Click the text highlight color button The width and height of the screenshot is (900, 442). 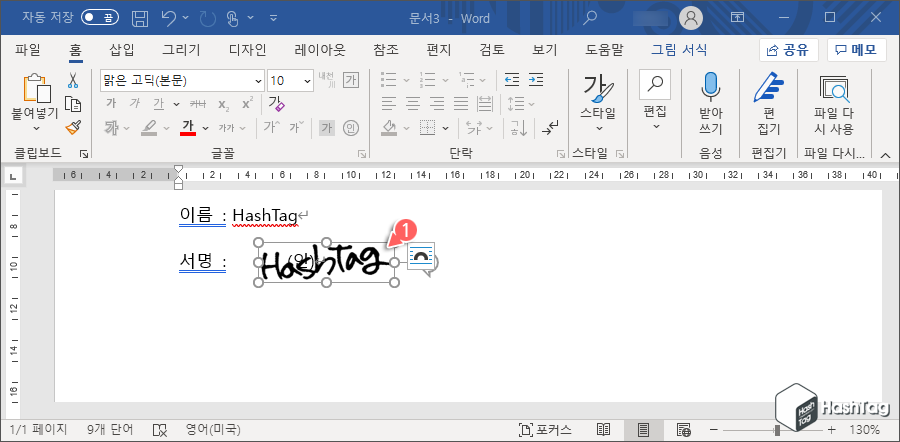[x=149, y=127]
